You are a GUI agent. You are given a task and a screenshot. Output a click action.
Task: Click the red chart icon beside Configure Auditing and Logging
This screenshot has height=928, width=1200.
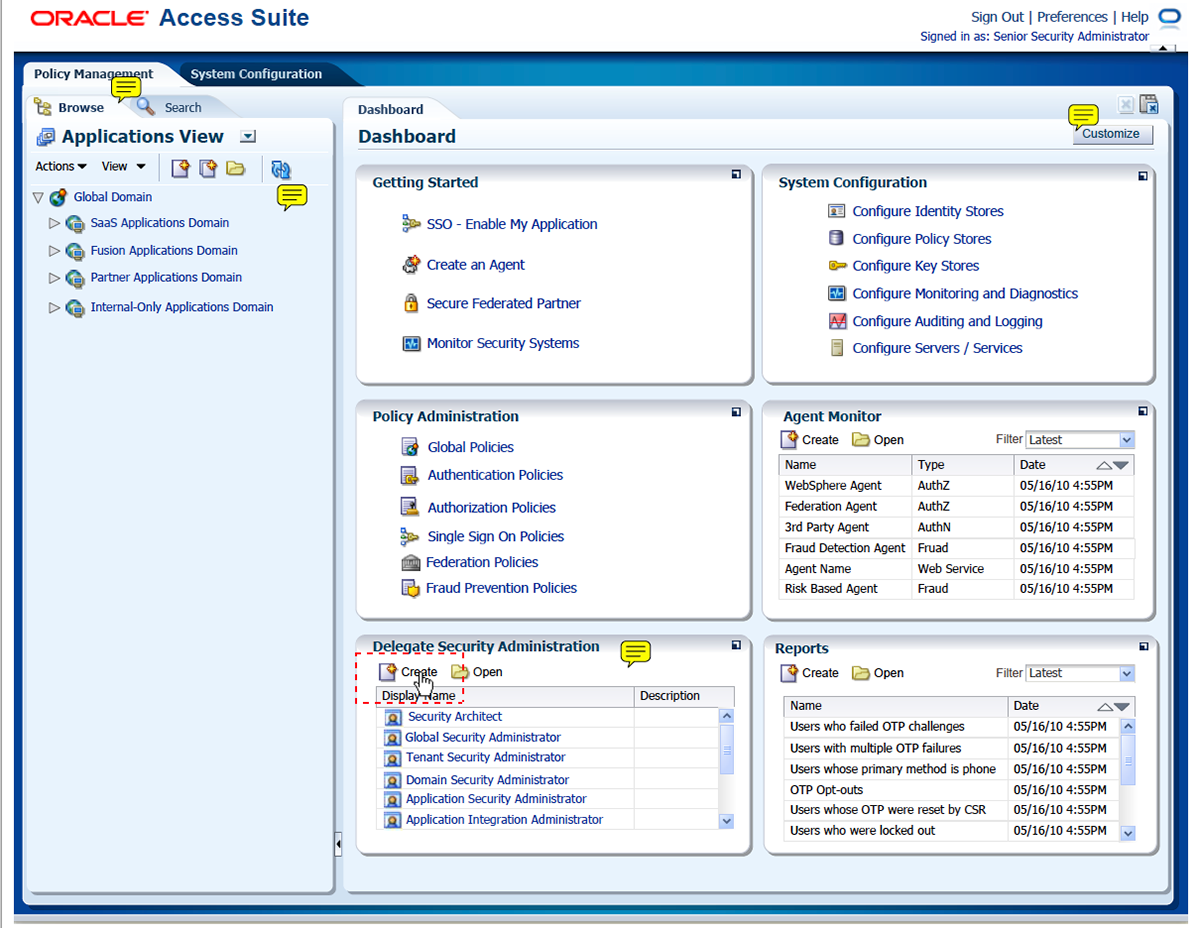coord(837,321)
